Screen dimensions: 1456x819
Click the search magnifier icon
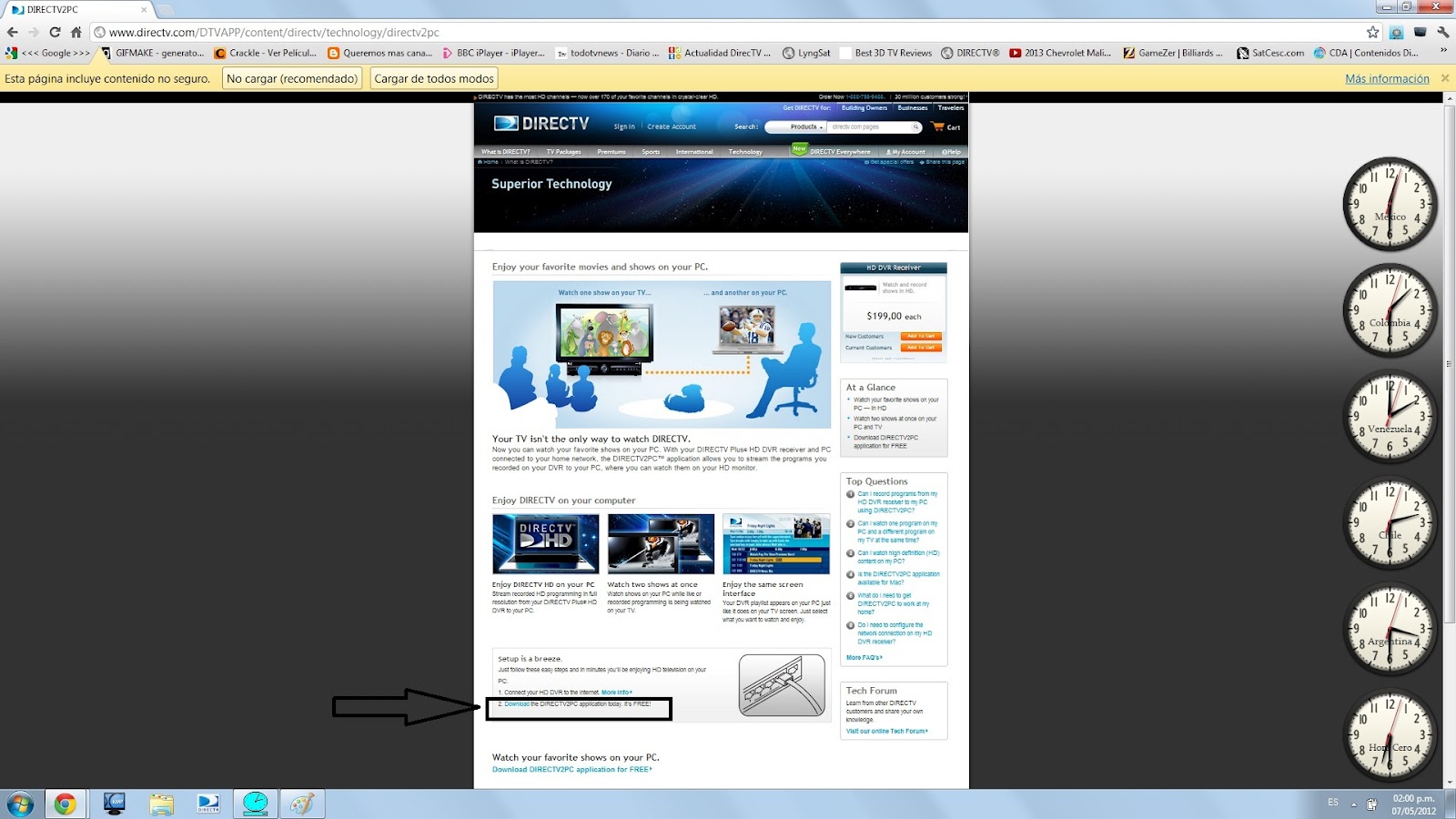[x=915, y=127]
